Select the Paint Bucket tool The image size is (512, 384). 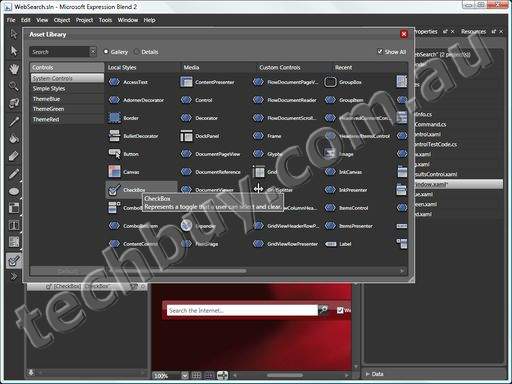tap(14, 138)
